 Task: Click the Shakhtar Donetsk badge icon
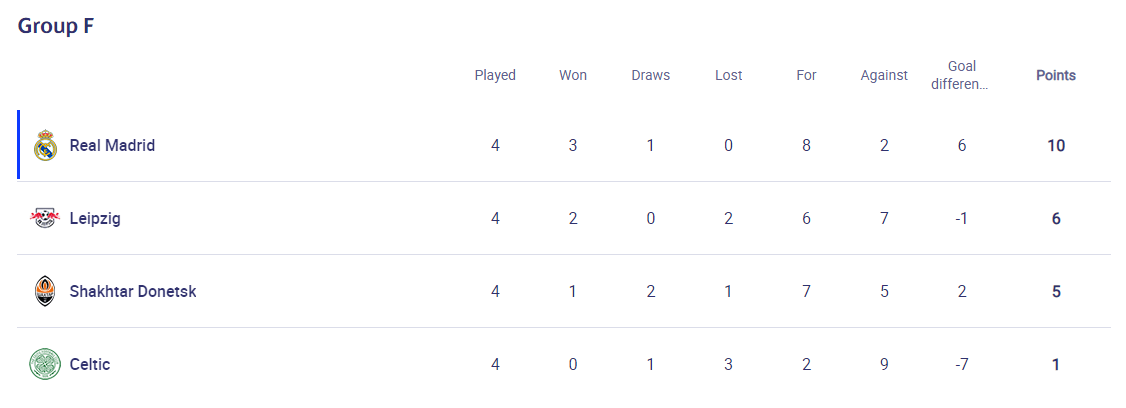[x=45, y=291]
